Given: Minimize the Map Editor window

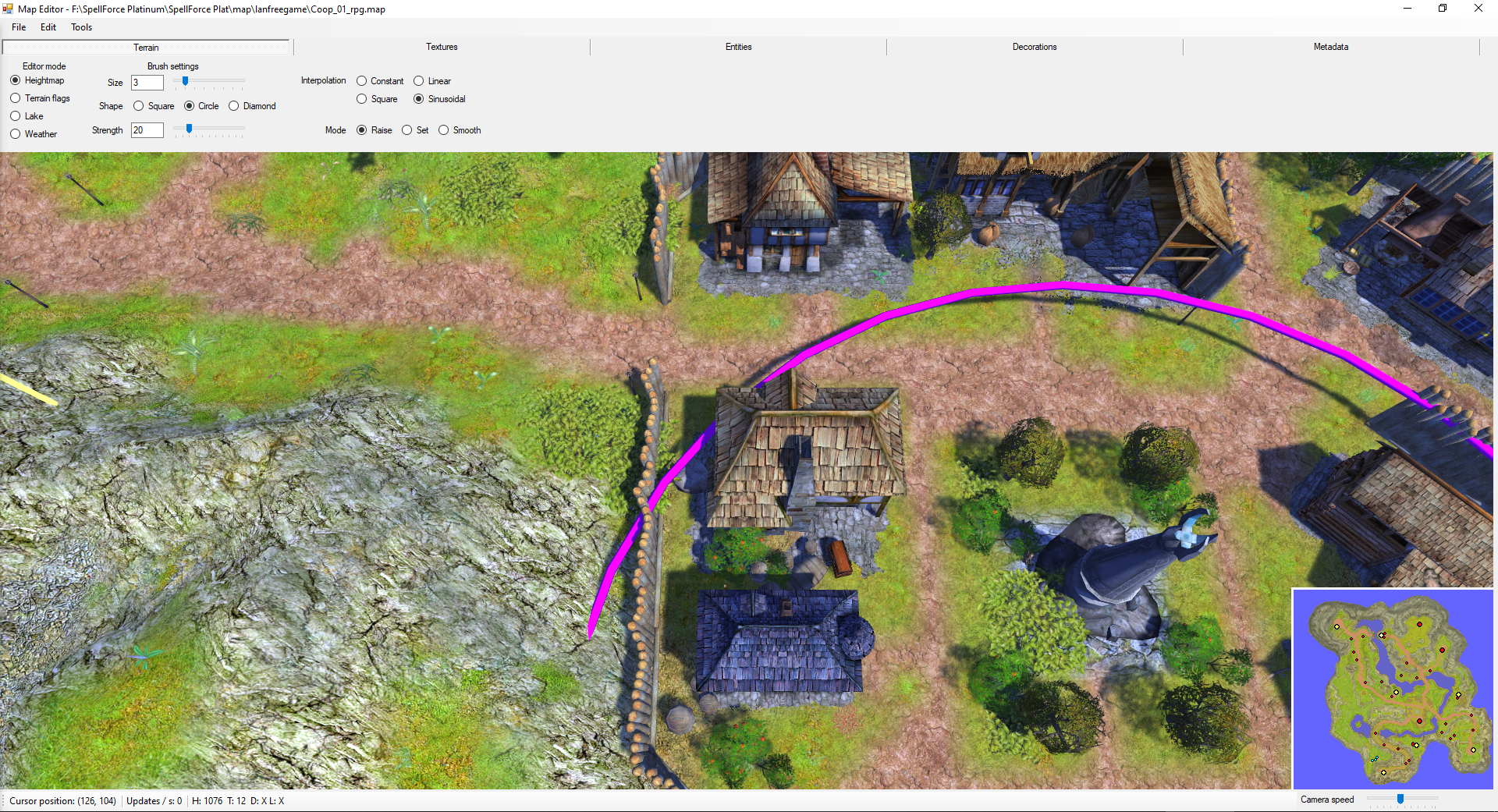Looking at the screenshot, I should (x=1407, y=9).
